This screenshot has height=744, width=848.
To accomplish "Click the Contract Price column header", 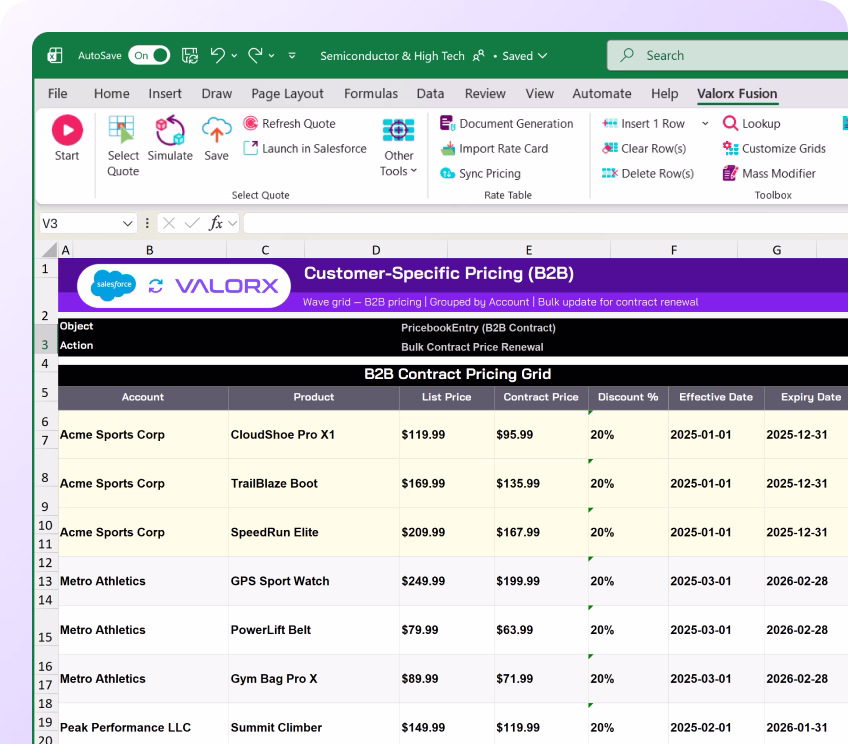I will tap(541, 397).
